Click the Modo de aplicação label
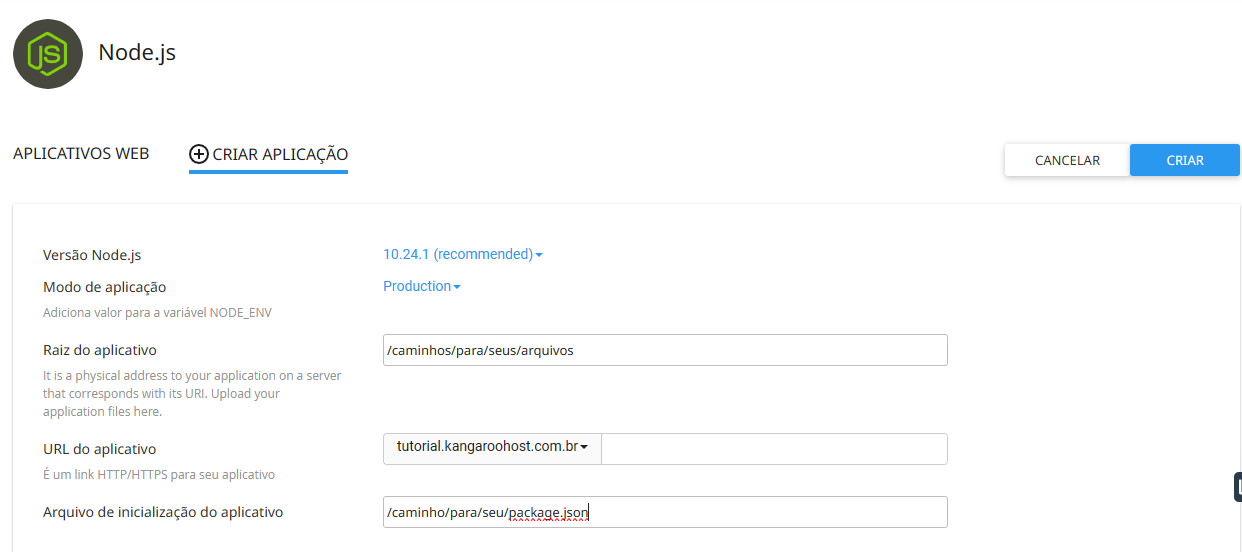 [104, 287]
